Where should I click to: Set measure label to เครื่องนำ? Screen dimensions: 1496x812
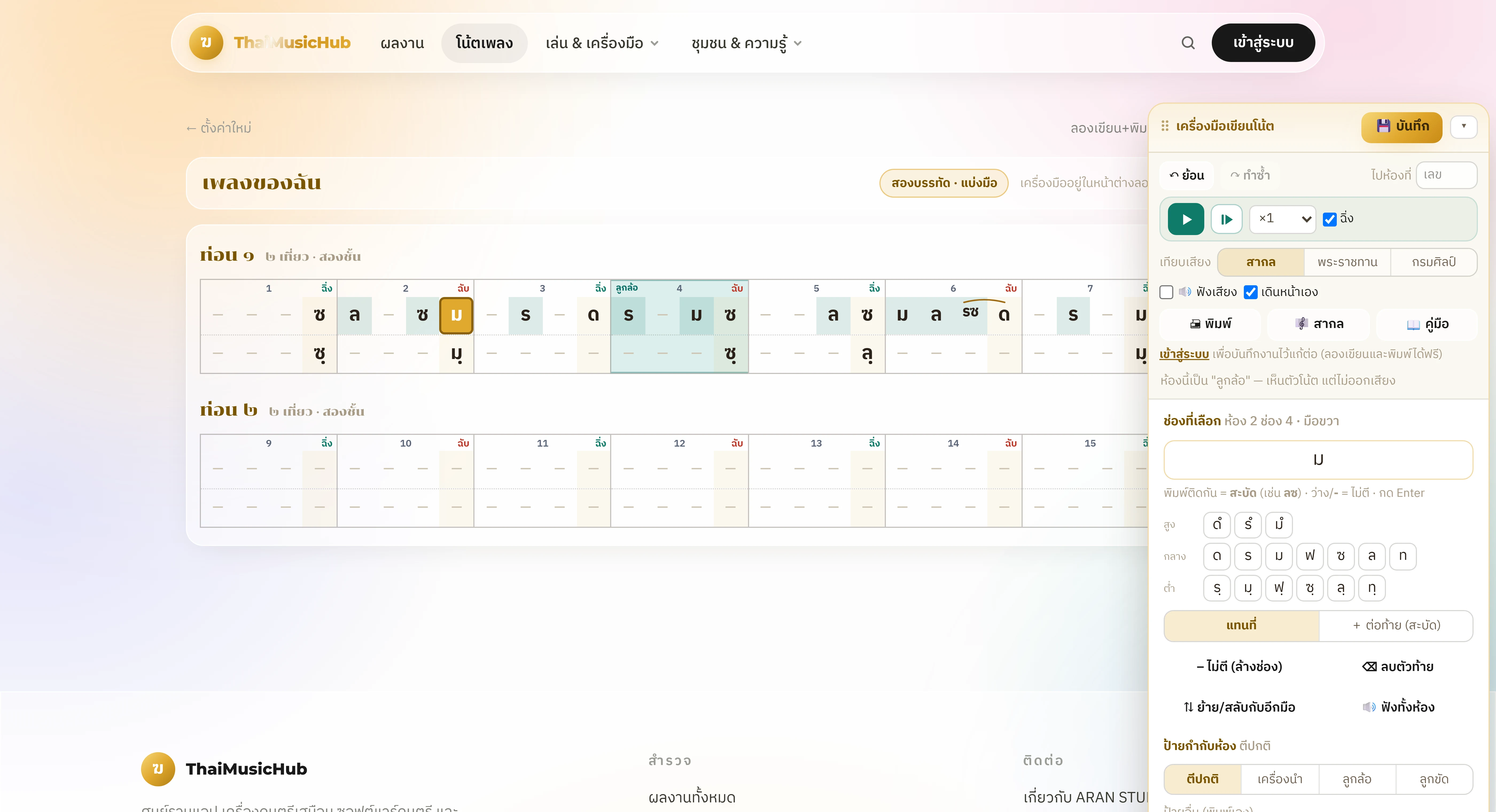[x=1280, y=779]
